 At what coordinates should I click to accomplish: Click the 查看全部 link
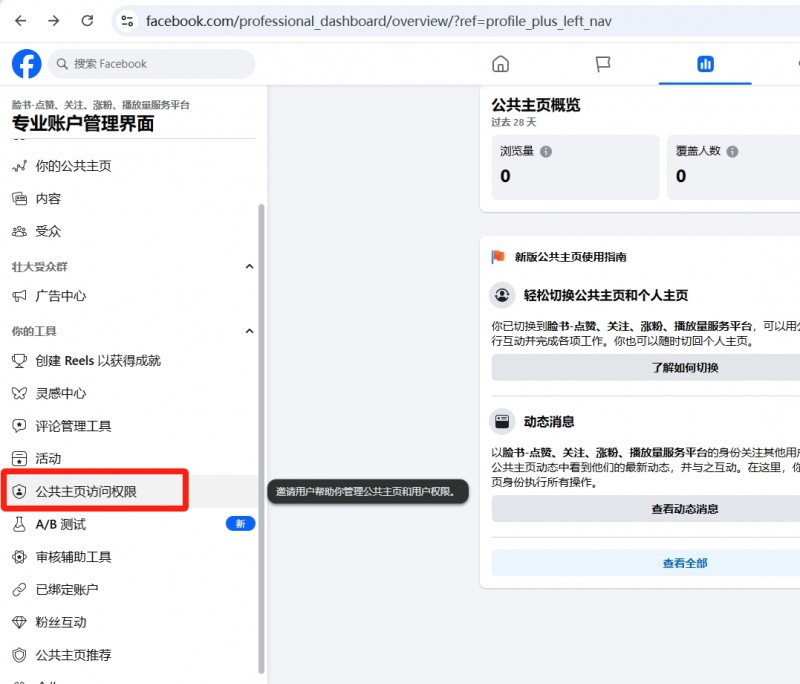pos(685,563)
